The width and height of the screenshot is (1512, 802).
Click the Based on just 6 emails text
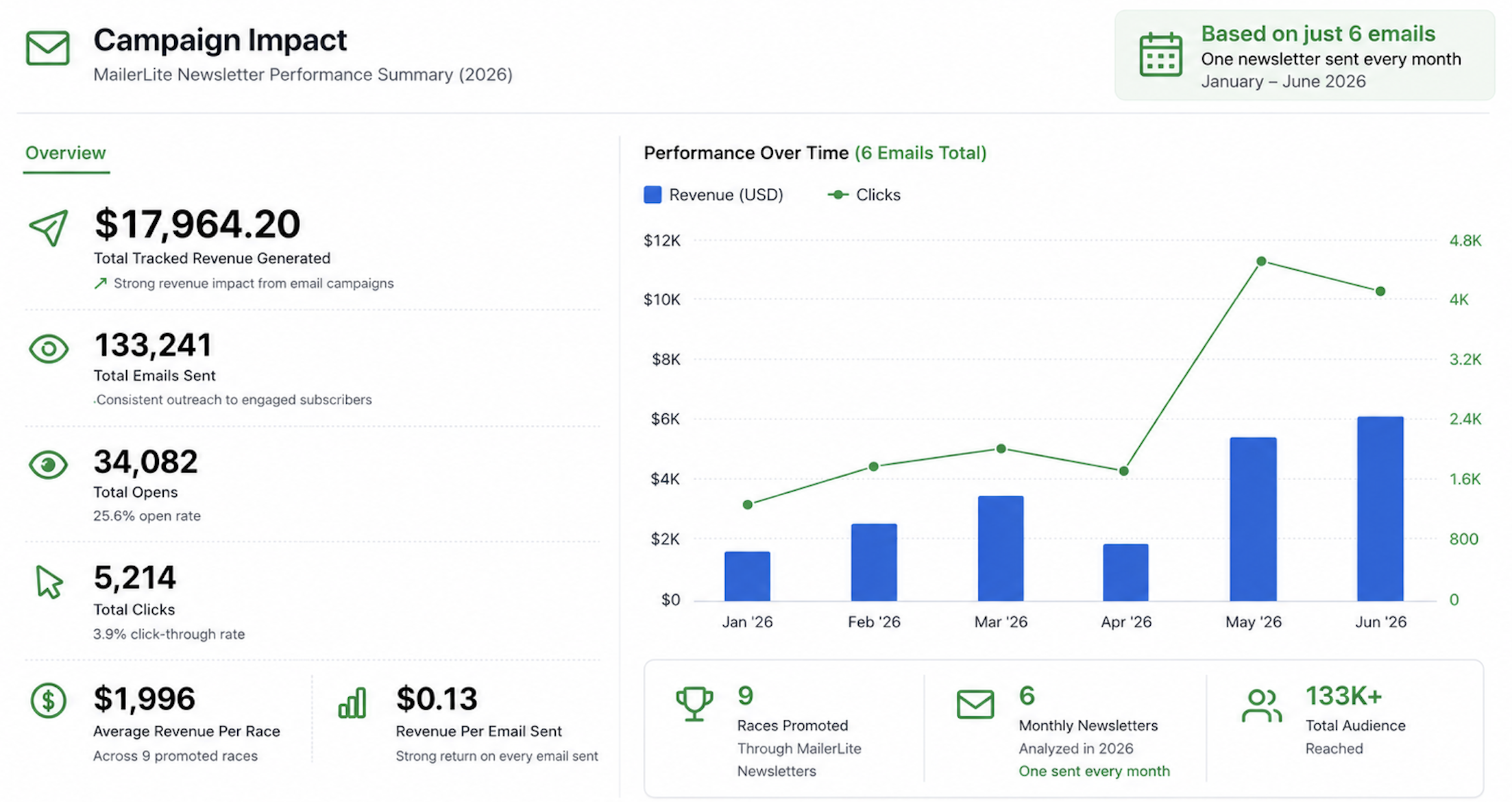pos(1318,34)
